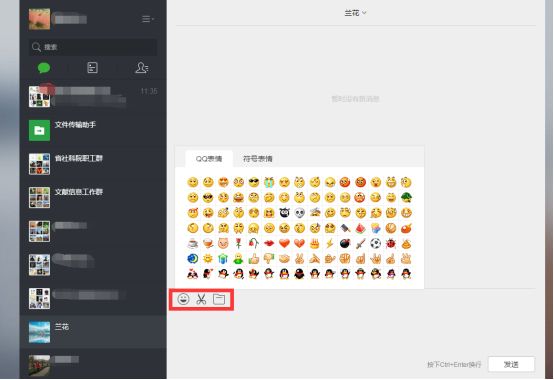The height and width of the screenshot is (380, 554).
Task: Open the 文件传输助手 chat
Action: click(x=93, y=130)
